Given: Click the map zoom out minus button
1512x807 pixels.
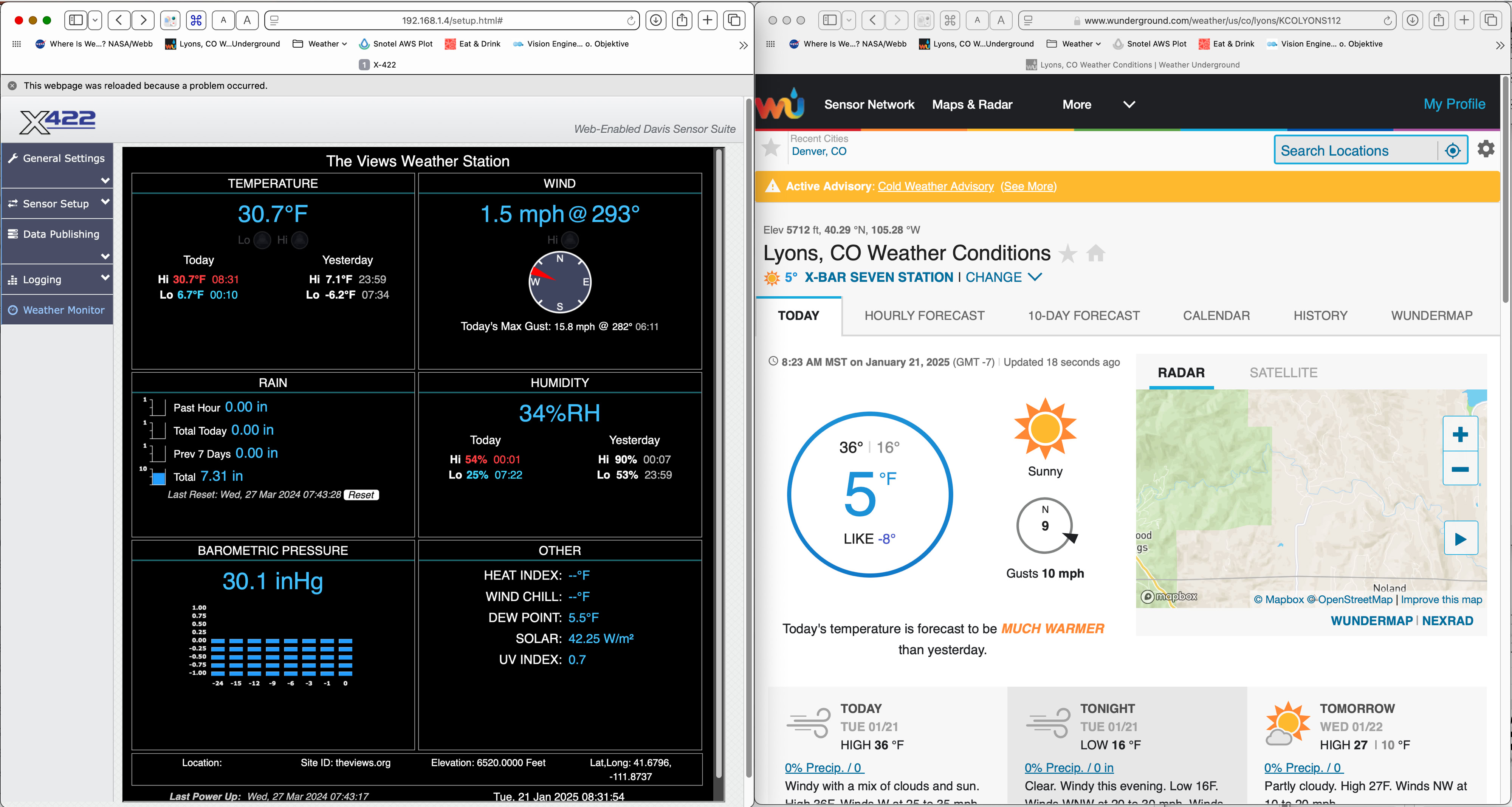Looking at the screenshot, I should coord(1460,469).
